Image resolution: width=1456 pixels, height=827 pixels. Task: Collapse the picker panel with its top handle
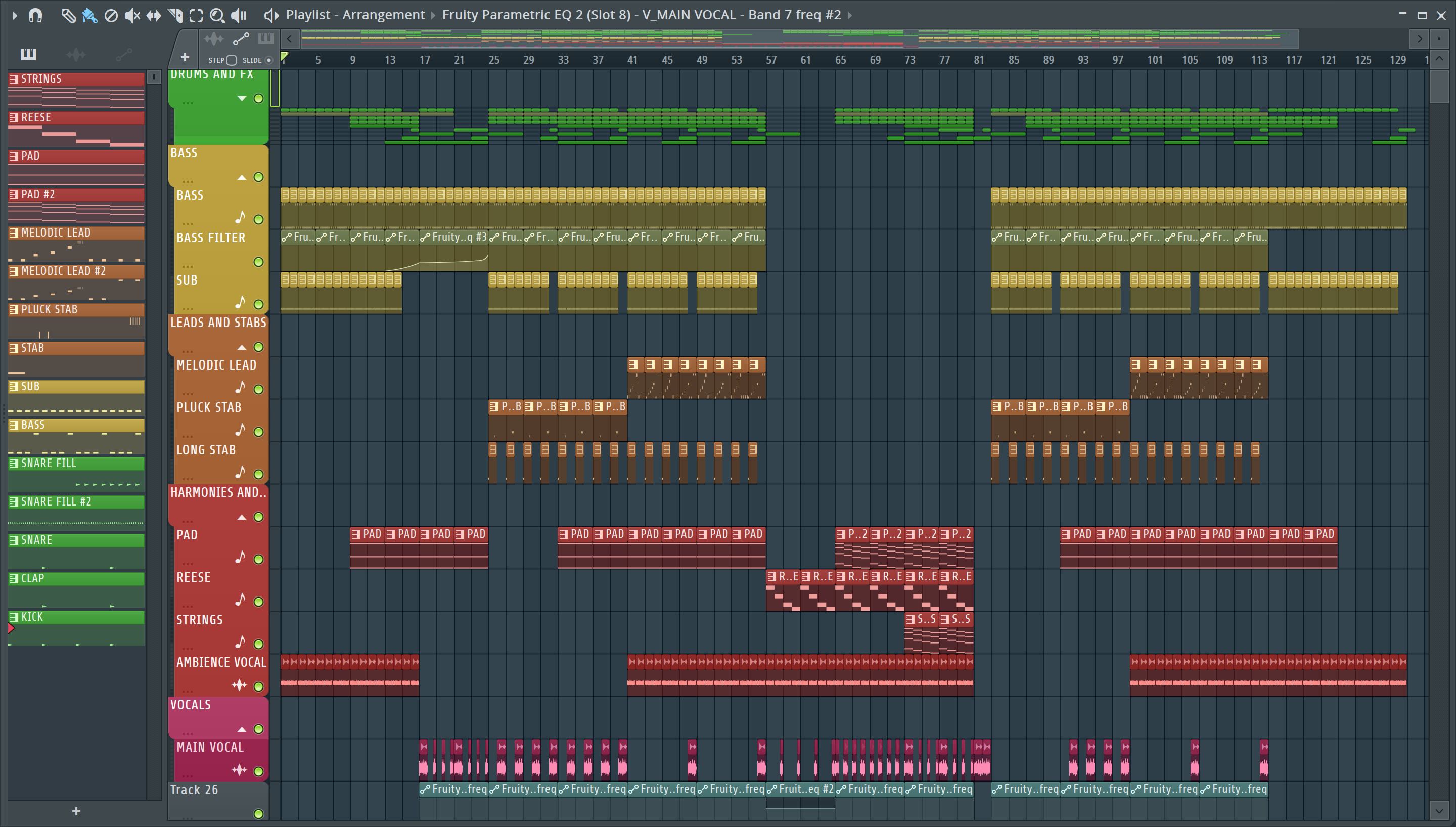[x=154, y=77]
